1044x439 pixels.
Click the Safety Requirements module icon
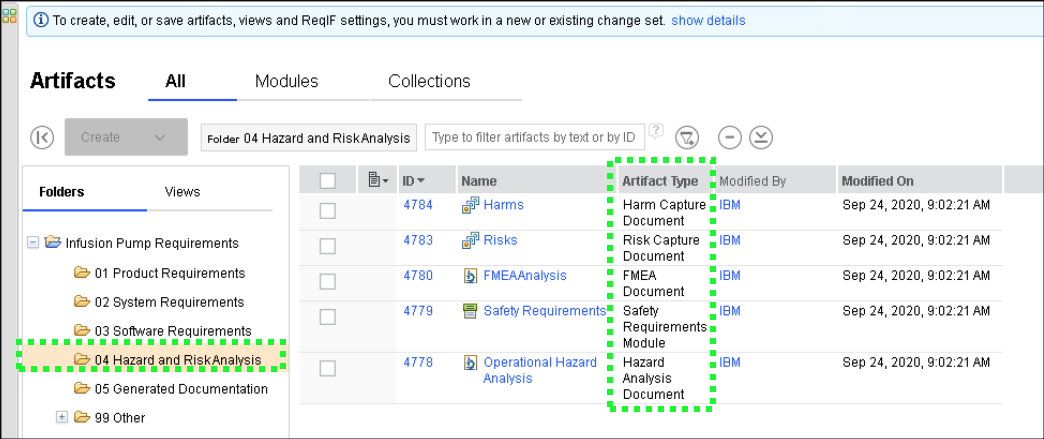[x=470, y=311]
